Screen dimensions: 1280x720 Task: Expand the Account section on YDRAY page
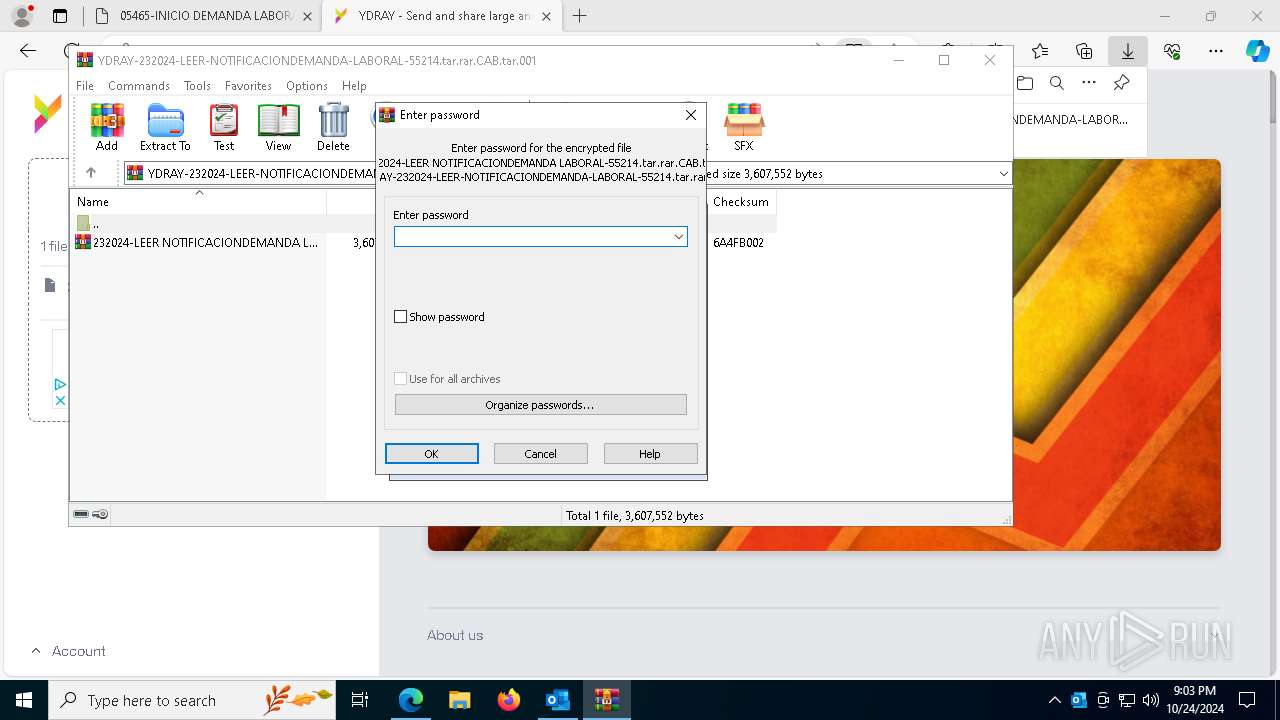(x=68, y=651)
